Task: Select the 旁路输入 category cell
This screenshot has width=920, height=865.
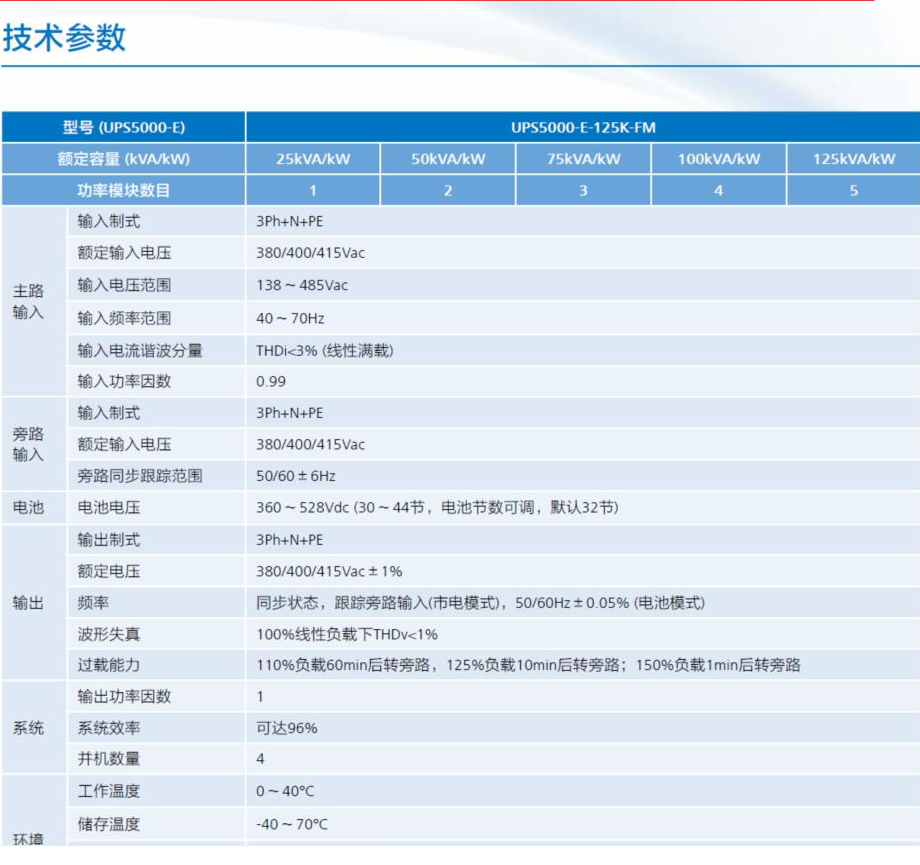Action: tap(33, 444)
